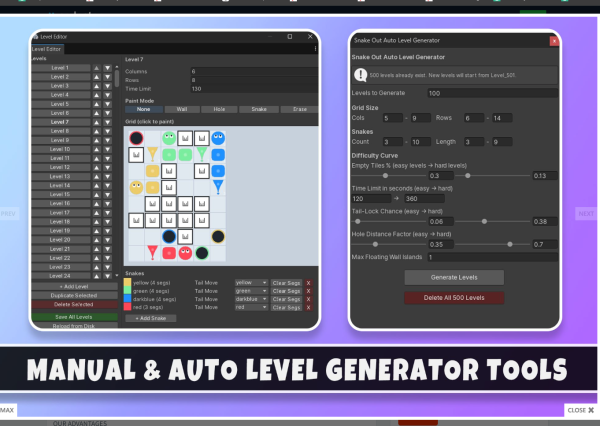The image size is (600, 426).
Task: Click the yellow snake head in the grid
Action: pos(136,188)
